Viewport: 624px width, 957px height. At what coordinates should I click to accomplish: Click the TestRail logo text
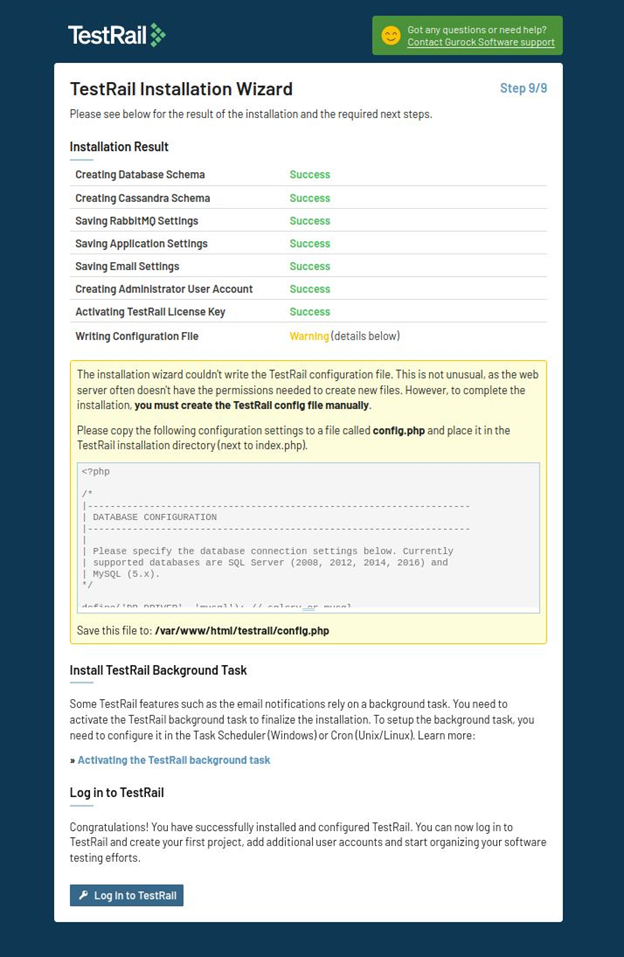pos(107,36)
